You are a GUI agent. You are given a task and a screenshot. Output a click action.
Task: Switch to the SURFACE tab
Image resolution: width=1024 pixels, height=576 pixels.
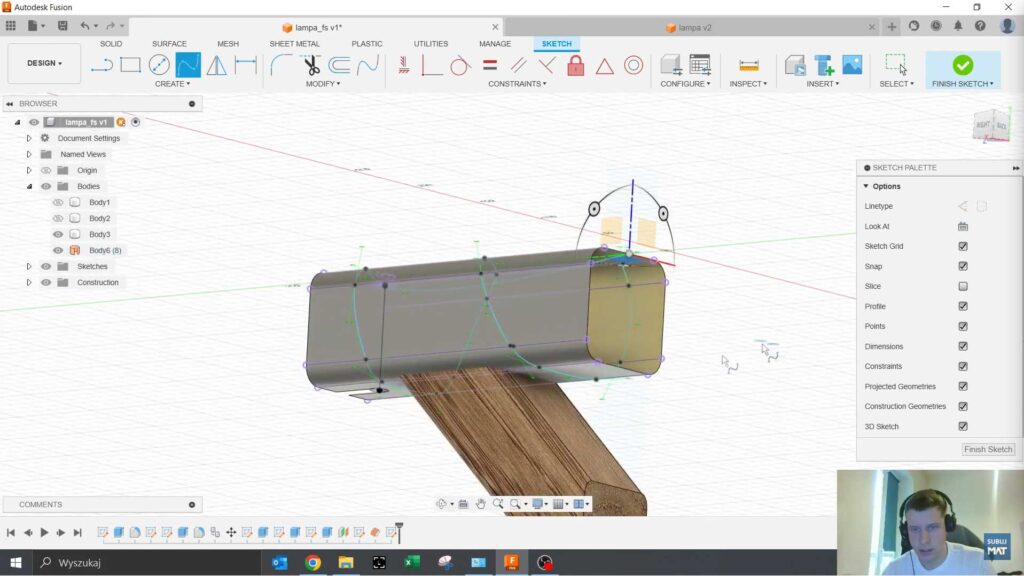pyautogui.click(x=169, y=44)
